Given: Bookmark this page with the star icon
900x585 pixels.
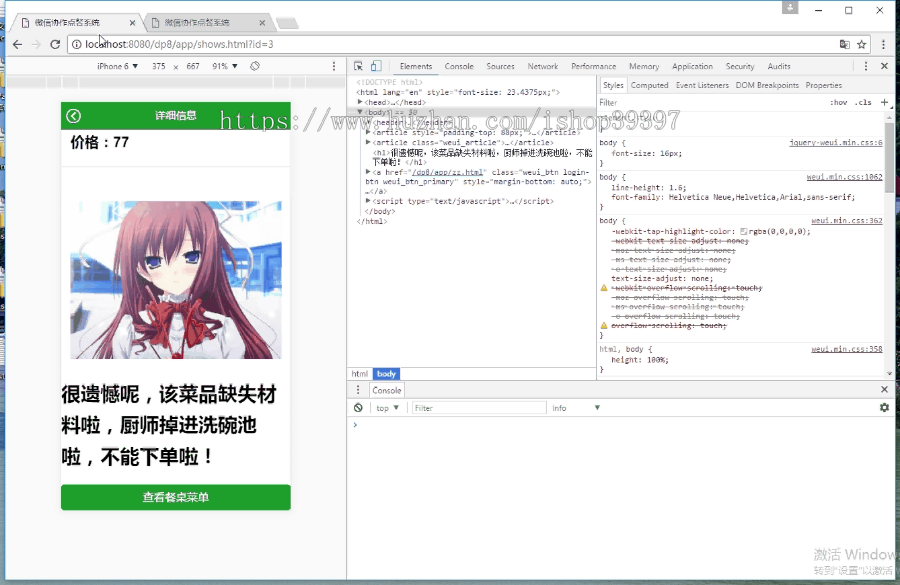Looking at the screenshot, I should tap(862, 44).
